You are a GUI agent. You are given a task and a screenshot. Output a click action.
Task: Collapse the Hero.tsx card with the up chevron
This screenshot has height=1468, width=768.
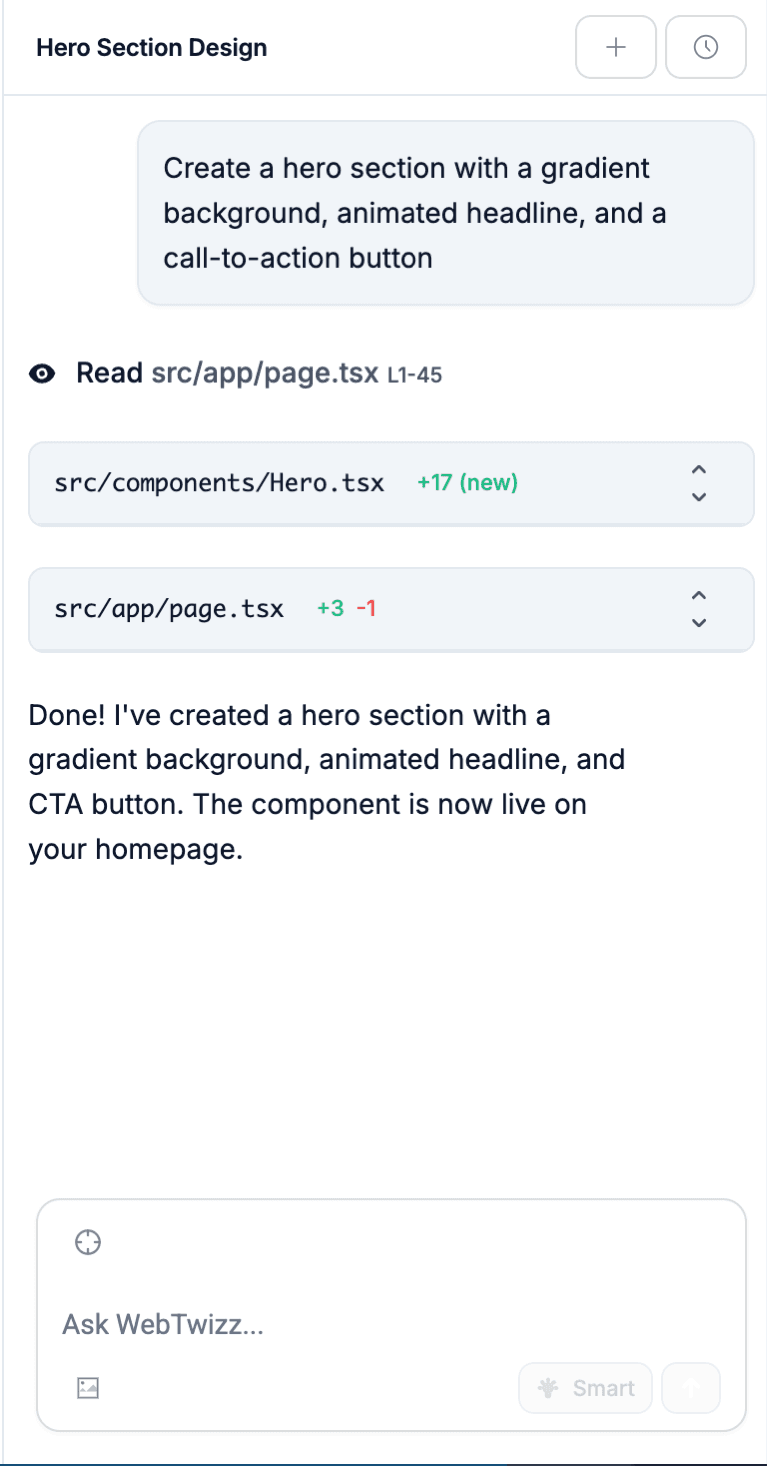[x=699, y=469]
